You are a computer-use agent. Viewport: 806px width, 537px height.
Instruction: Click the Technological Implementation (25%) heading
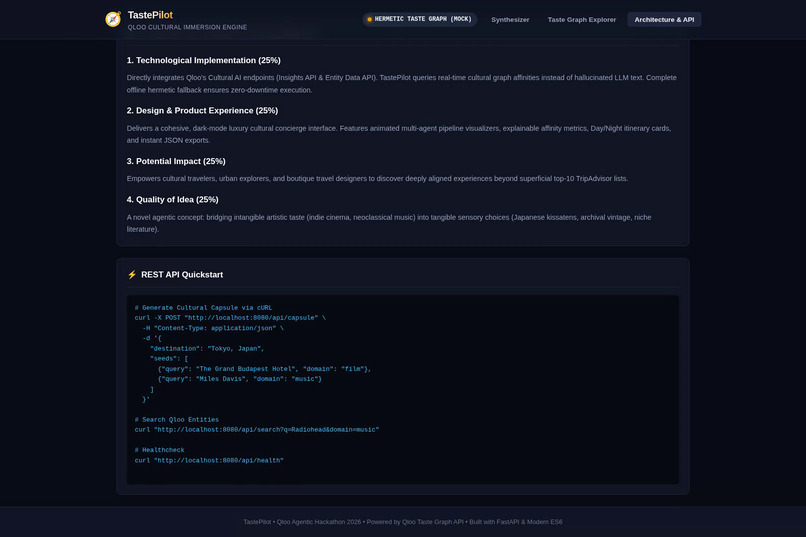(x=204, y=60)
